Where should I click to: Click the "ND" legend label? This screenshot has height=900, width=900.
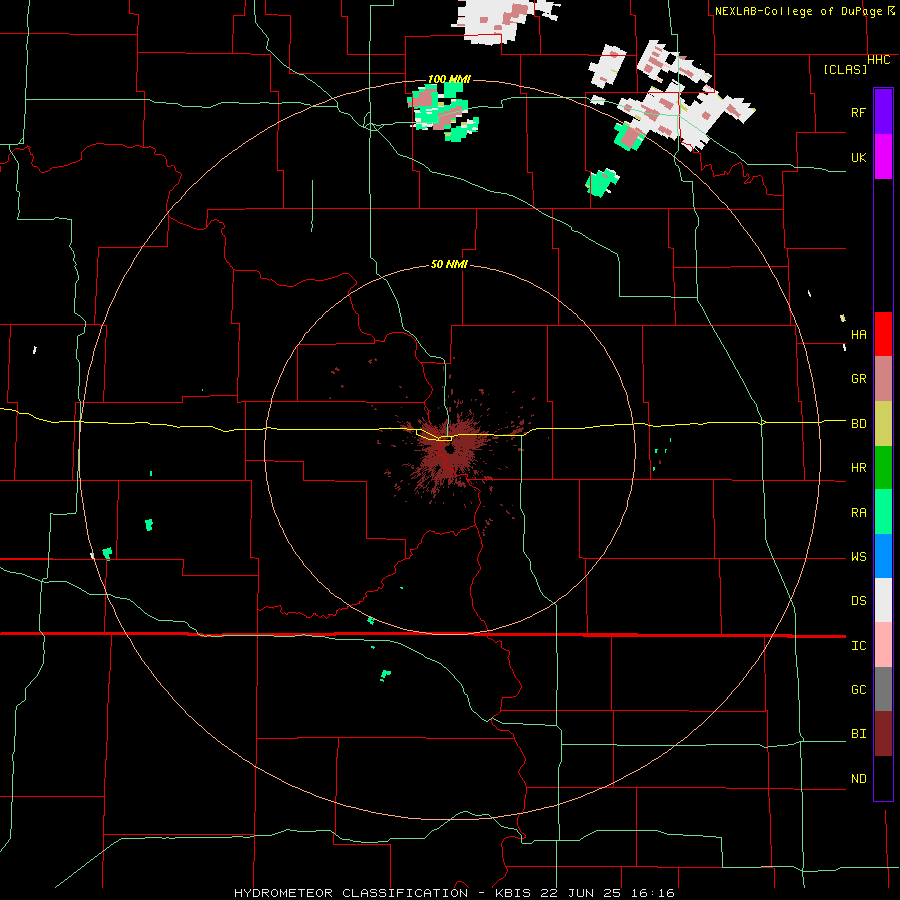(x=858, y=779)
